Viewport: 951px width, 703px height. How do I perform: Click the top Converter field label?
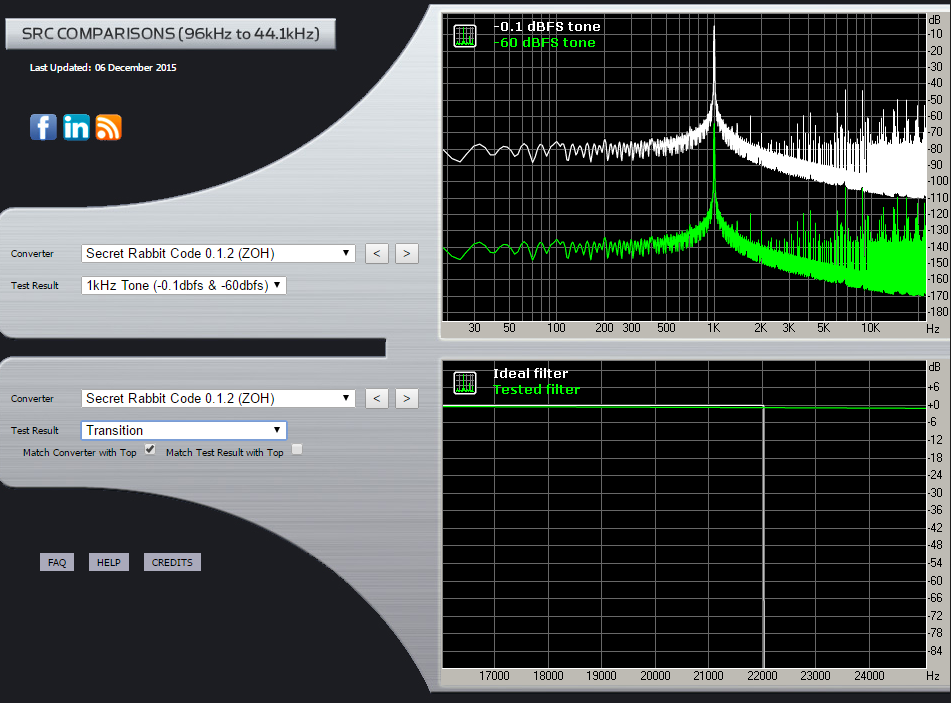coord(32,254)
